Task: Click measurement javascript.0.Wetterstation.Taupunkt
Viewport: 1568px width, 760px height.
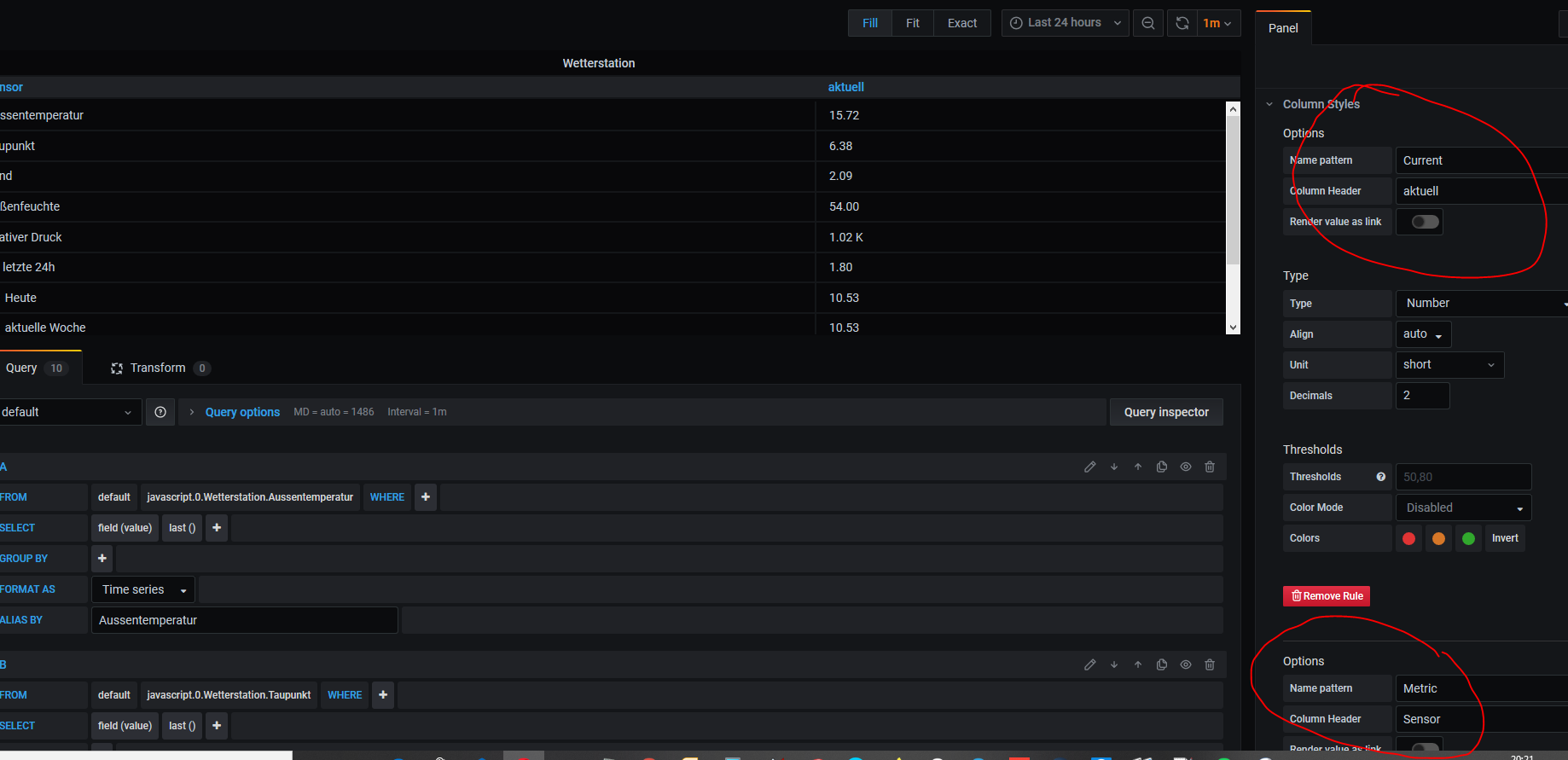Action: [229, 695]
